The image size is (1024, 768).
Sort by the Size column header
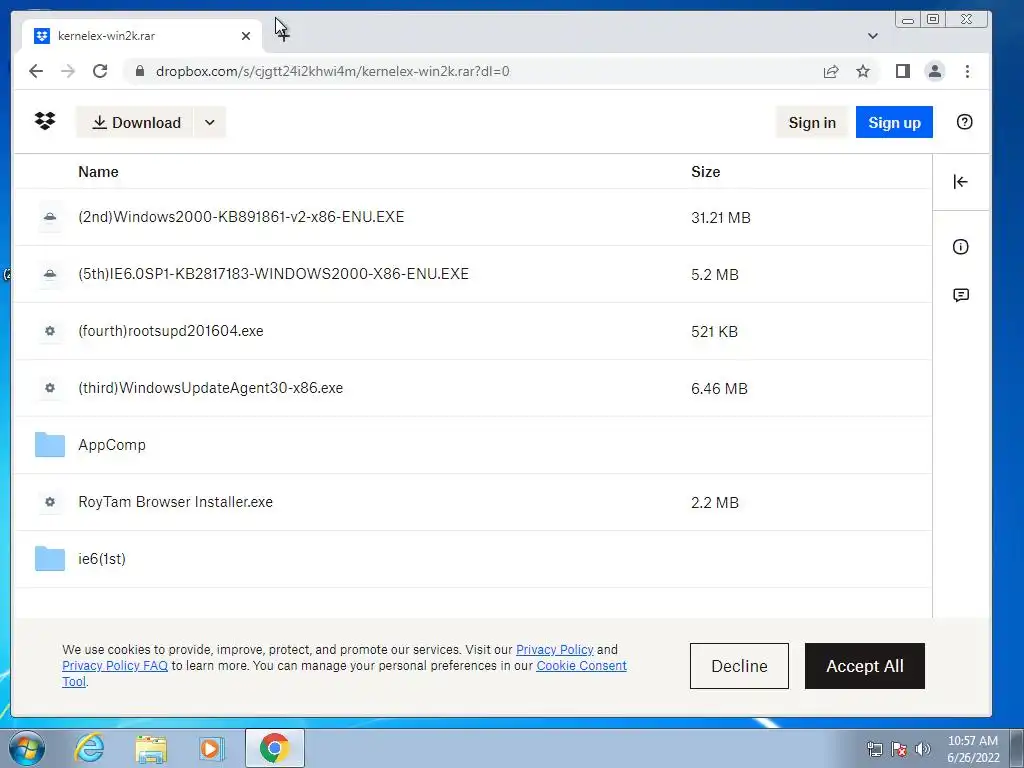tap(705, 172)
